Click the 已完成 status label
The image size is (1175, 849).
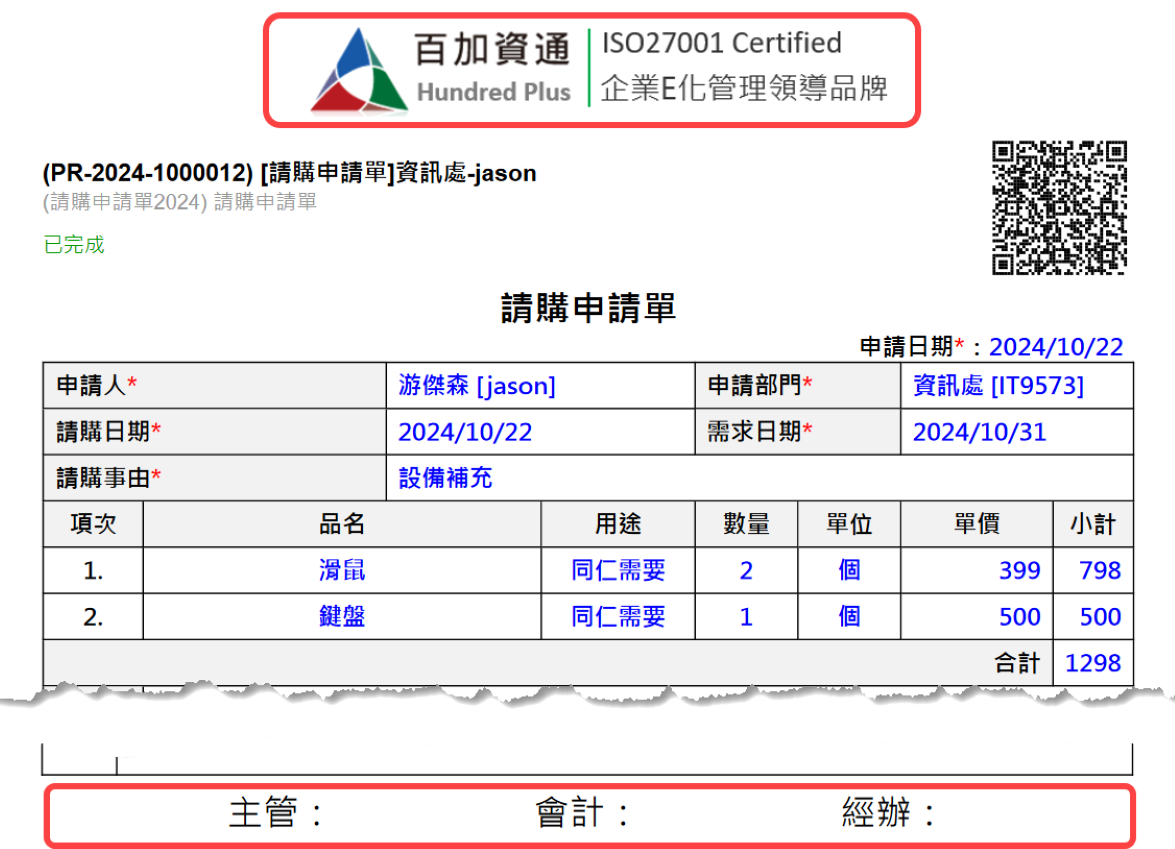tap(73, 244)
